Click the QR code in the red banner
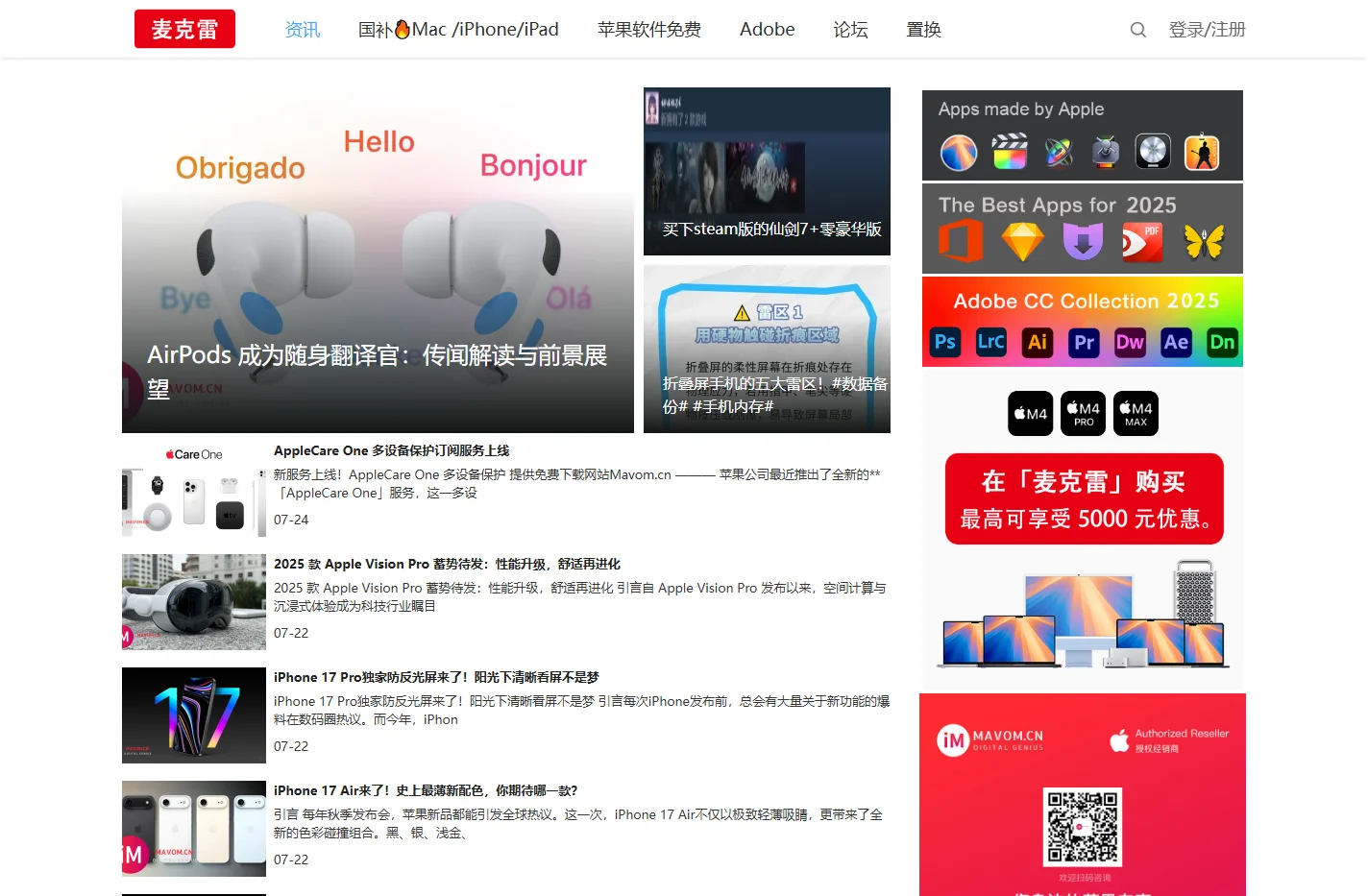The image size is (1368, 896). tap(1083, 827)
